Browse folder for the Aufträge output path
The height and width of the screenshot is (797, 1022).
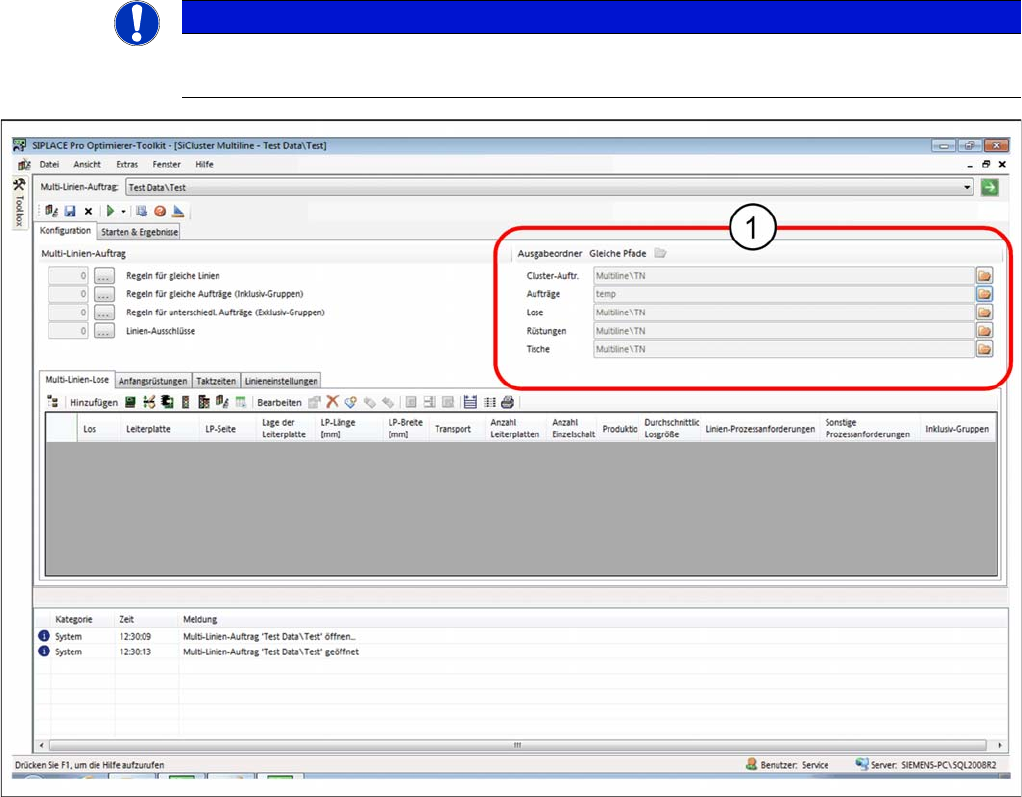click(x=984, y=294)
